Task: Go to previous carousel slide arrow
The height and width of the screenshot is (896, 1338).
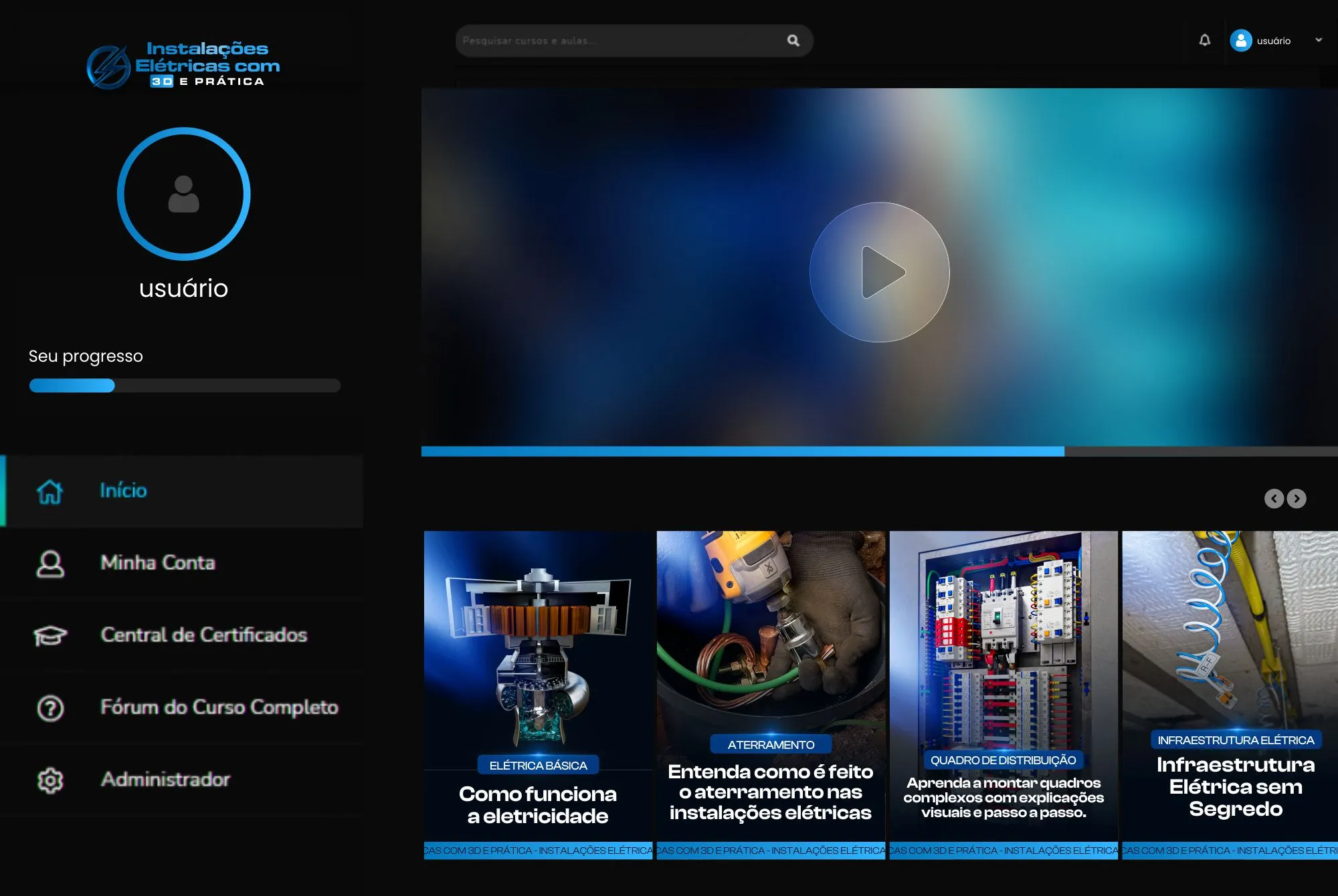Action: pyautogui.click(x=1274, y=499)
